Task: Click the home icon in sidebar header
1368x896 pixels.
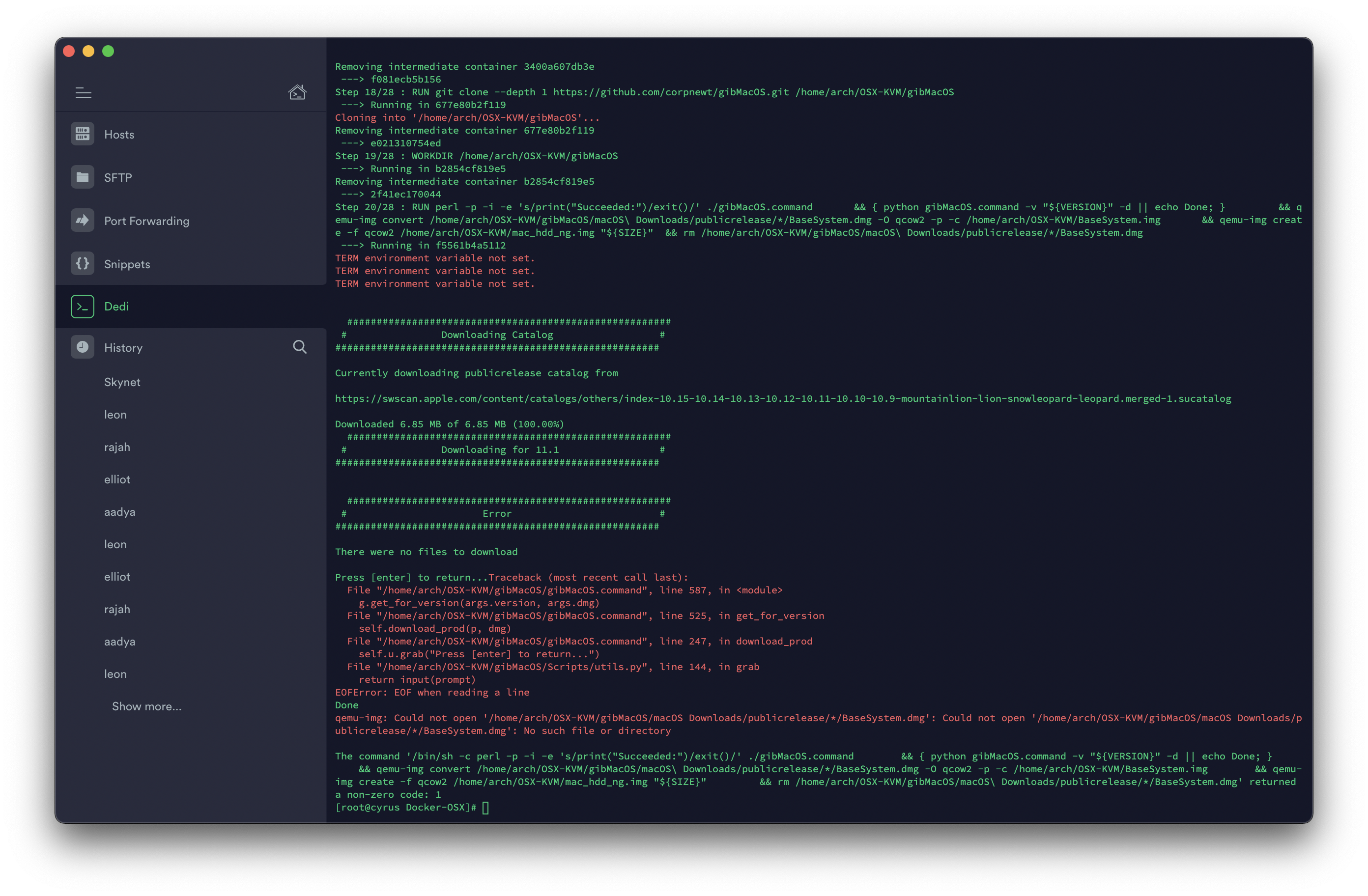Action: coord(297,91)
